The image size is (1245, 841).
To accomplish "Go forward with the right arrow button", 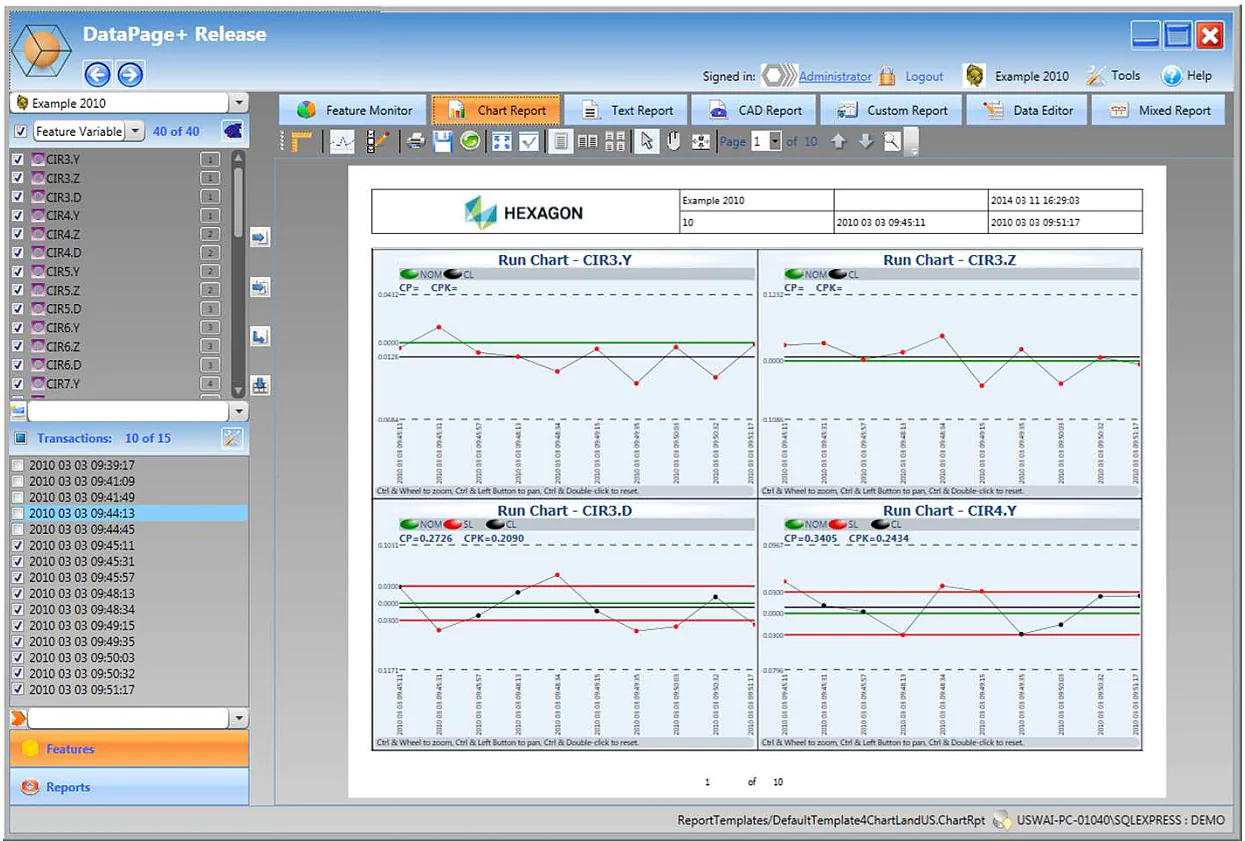I will tap(130, 74).
